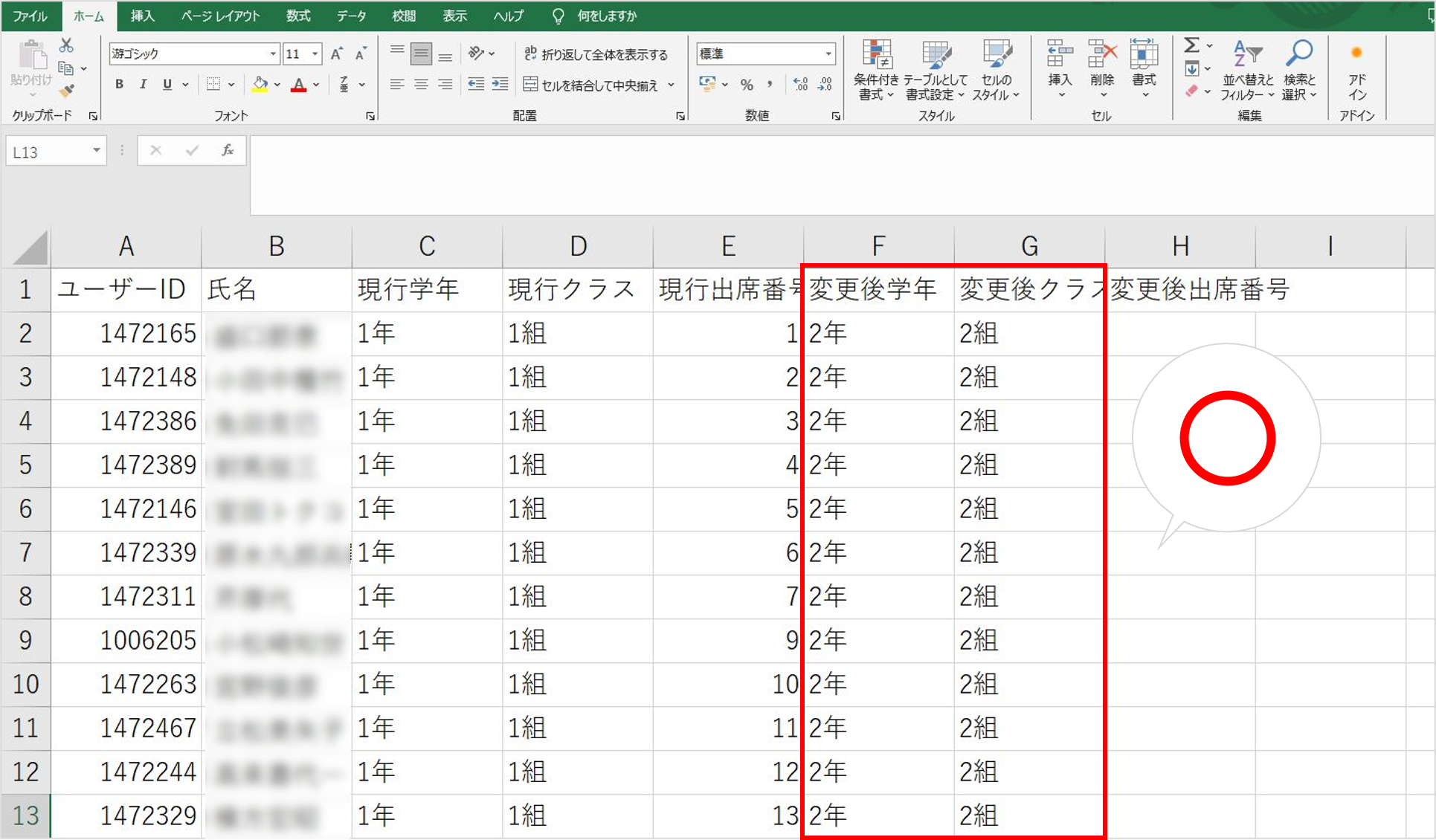Expand the Name Box dropdown arrow
The image size is (1436, 840).
96,151
